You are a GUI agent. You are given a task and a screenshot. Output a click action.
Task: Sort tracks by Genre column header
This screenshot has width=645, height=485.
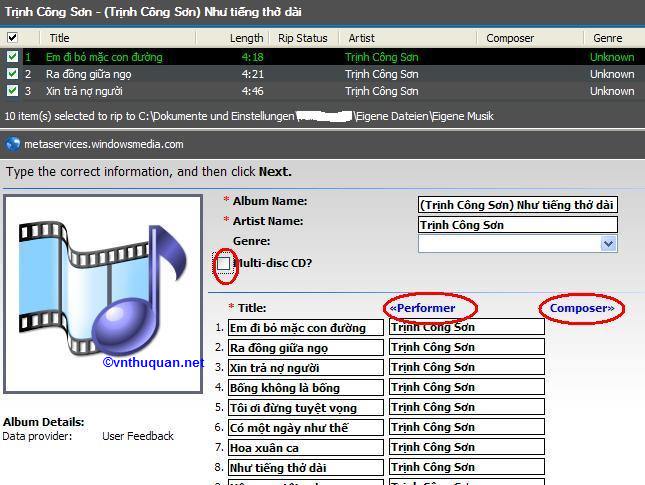tap(608, 38)
